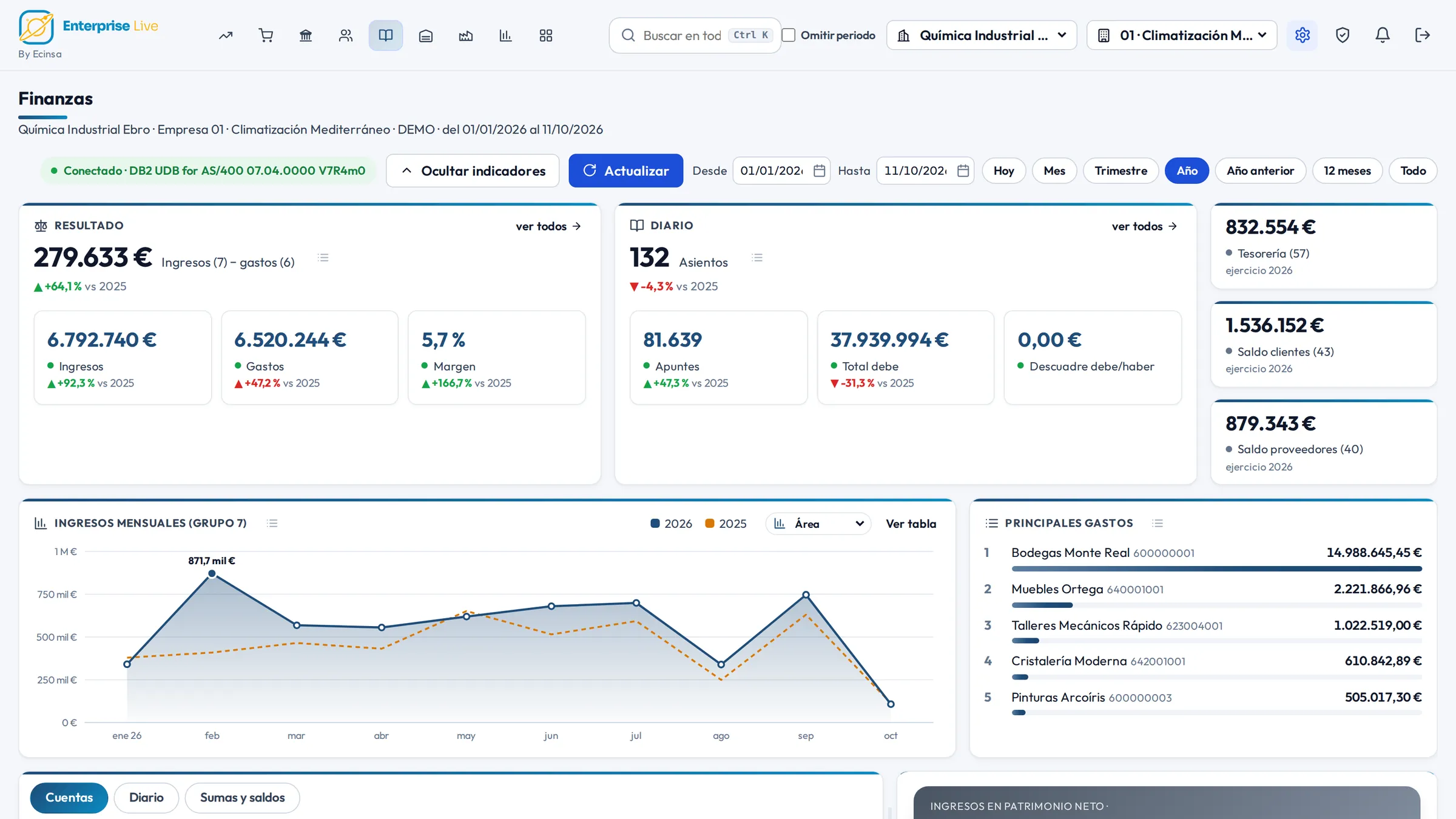
Task: Click the Buscar en todo search field
Action: [x=695, y=35]
